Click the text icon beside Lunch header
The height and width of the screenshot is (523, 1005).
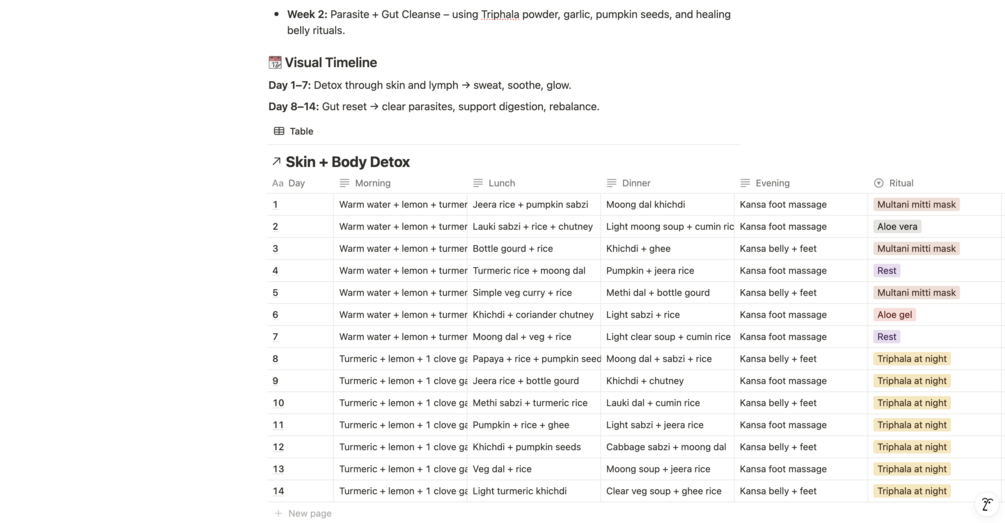coord(478,184)
